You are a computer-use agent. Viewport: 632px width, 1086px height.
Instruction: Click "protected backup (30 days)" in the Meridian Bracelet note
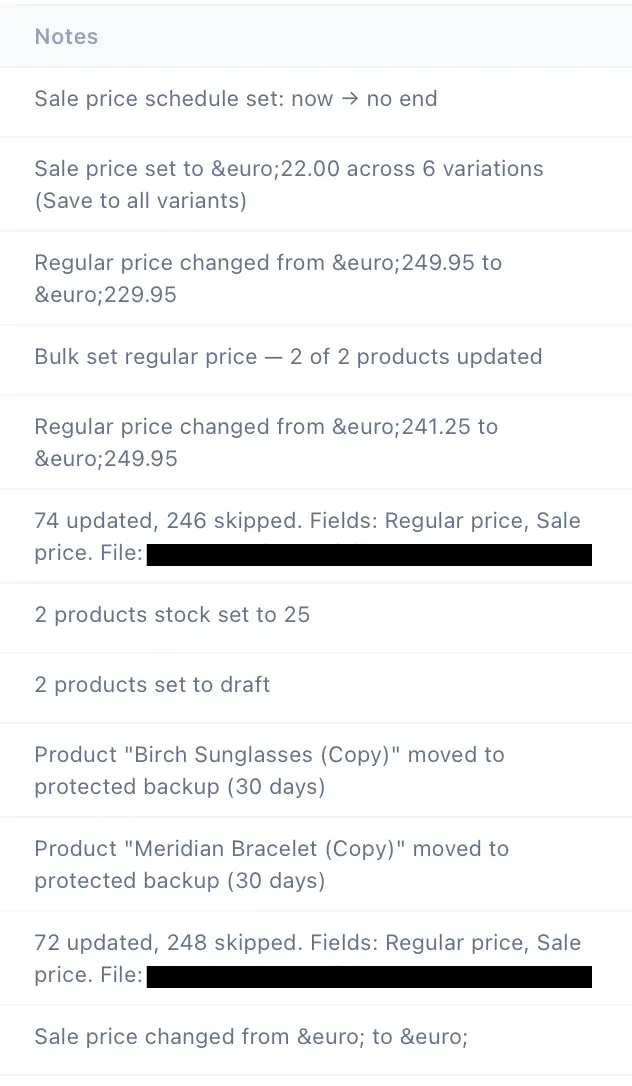tap(180, 881)
